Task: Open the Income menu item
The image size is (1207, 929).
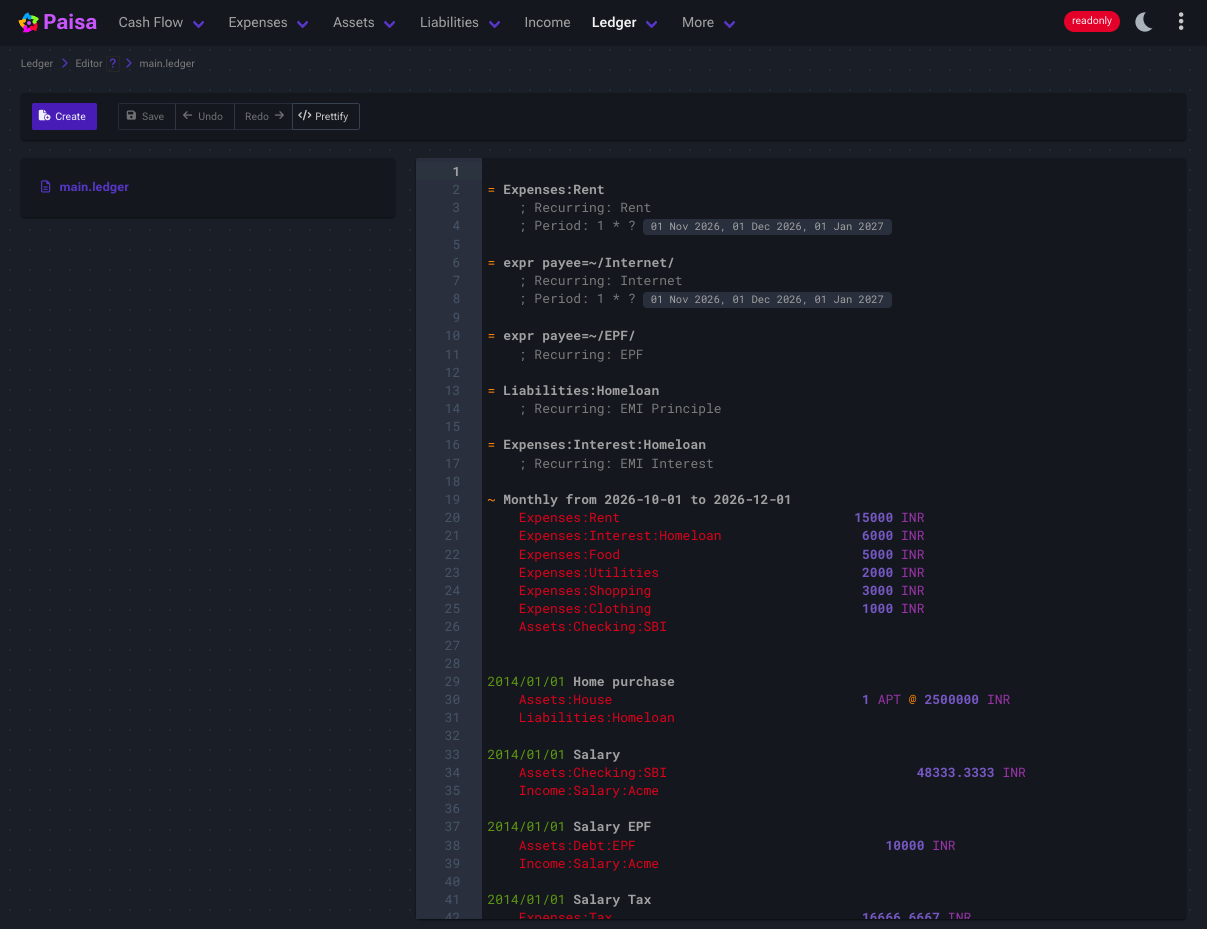Action: [x=547, y=22]
